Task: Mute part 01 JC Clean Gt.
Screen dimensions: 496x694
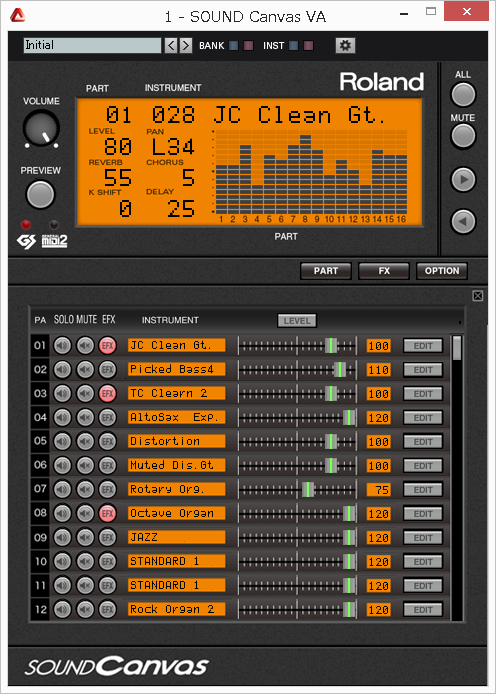Action: pyautogui.click(x=85, y=345)
